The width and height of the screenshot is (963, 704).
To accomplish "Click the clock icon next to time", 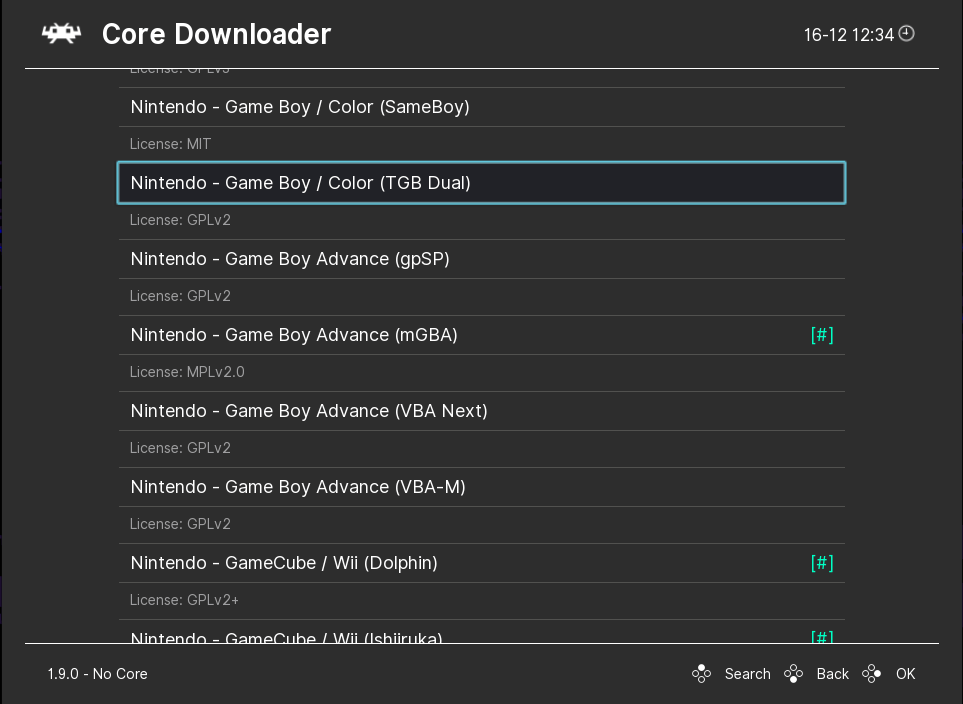I will [906, 33].
